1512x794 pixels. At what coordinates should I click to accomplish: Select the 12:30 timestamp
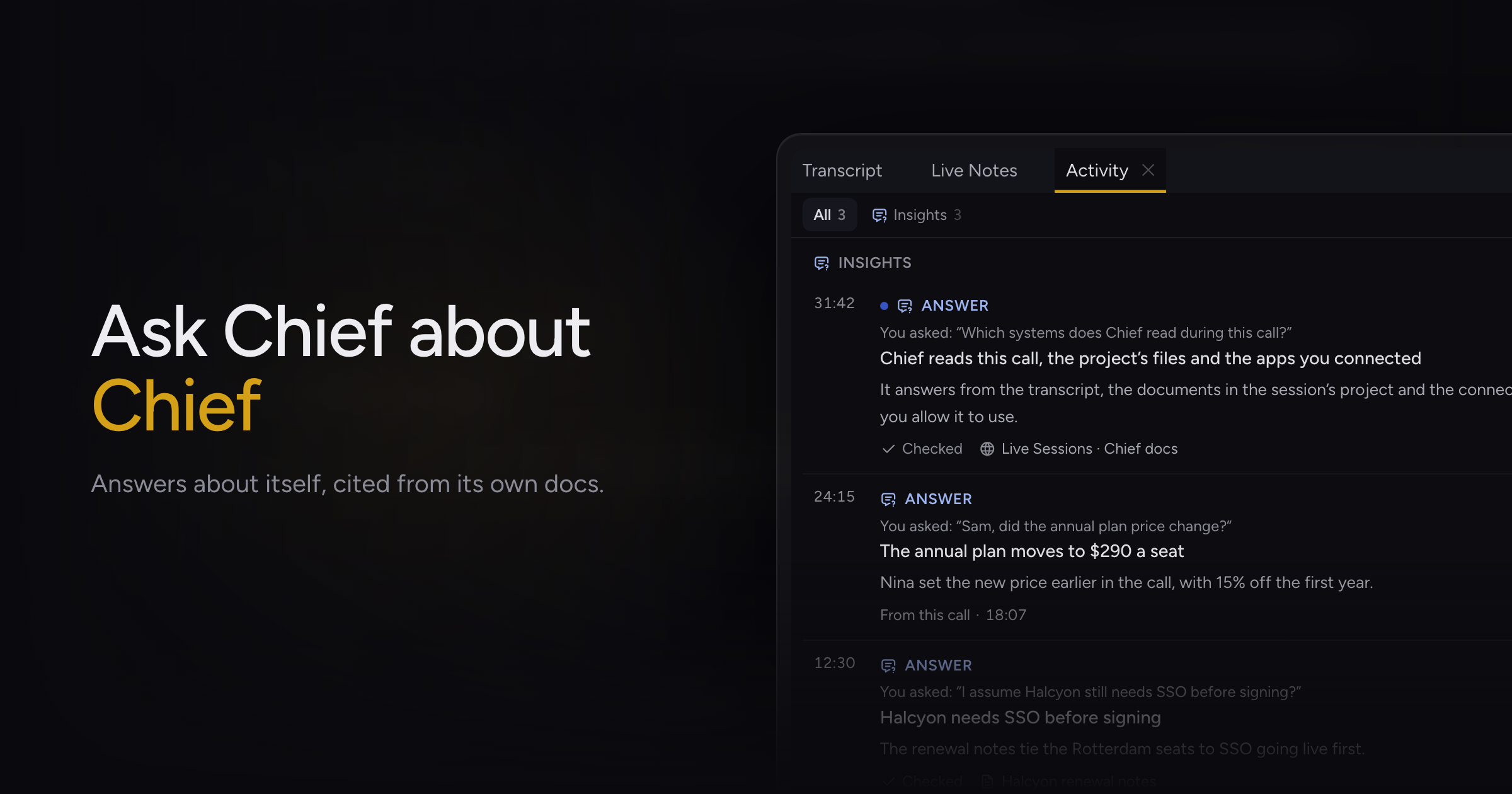(x=834, y=663)
